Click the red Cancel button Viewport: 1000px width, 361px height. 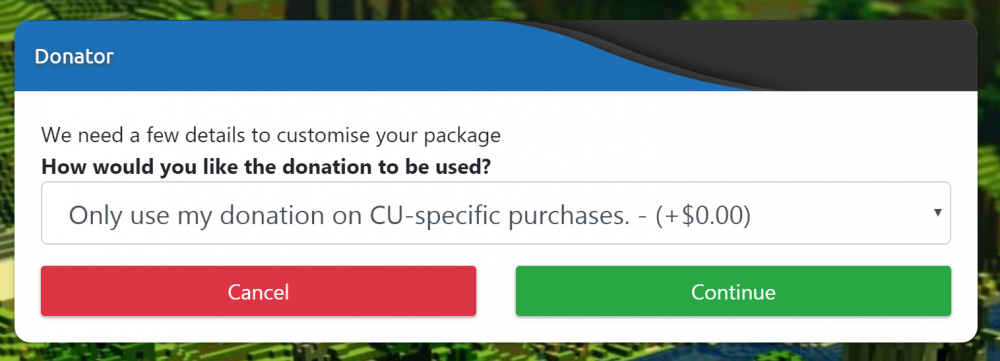point(258,291)
